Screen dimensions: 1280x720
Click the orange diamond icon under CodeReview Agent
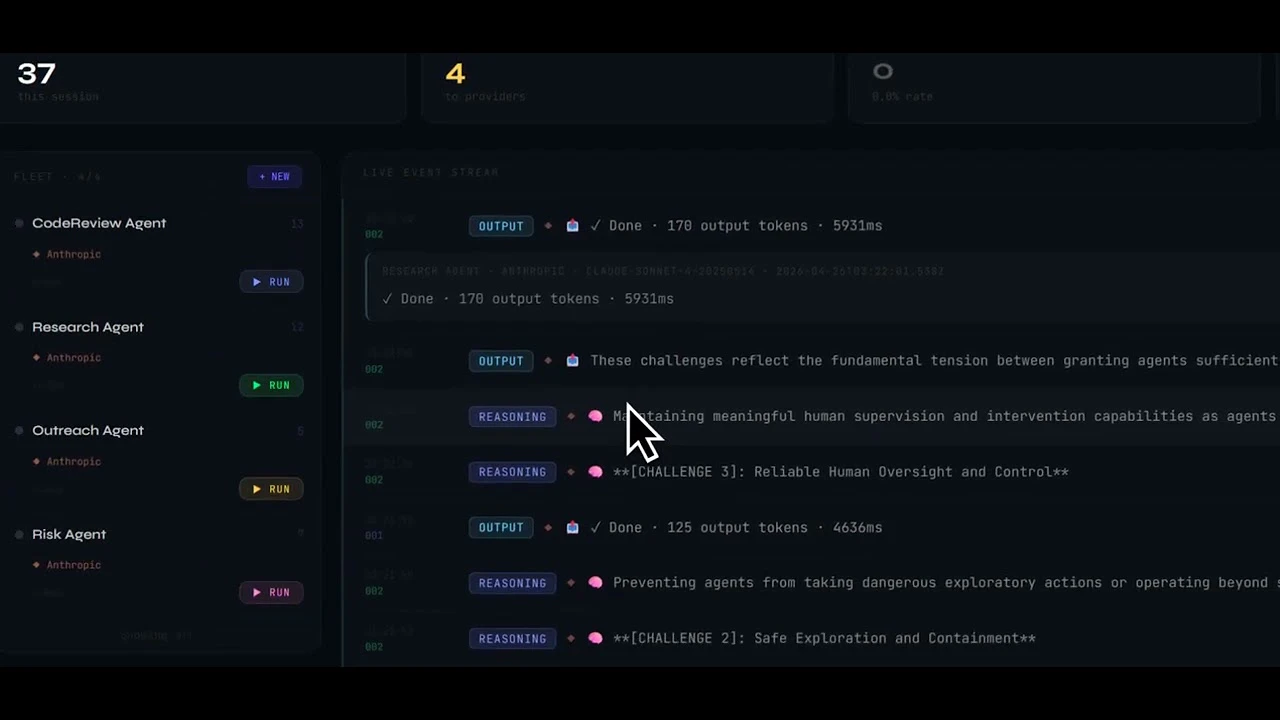coord(37,254)
